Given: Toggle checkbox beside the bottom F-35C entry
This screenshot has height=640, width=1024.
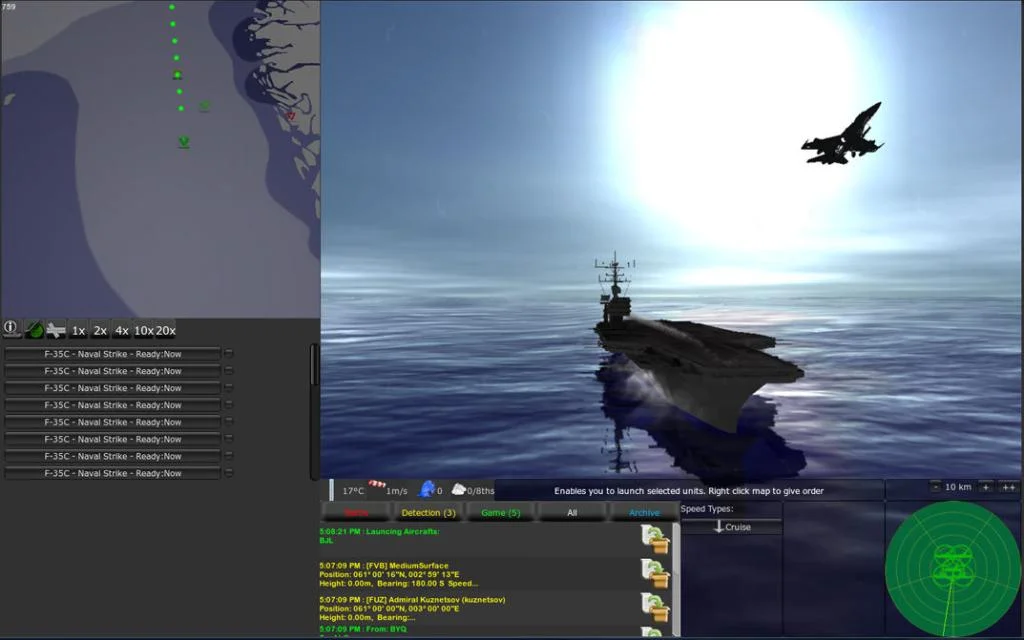Looking at the screenshot, I should [230, 472].
